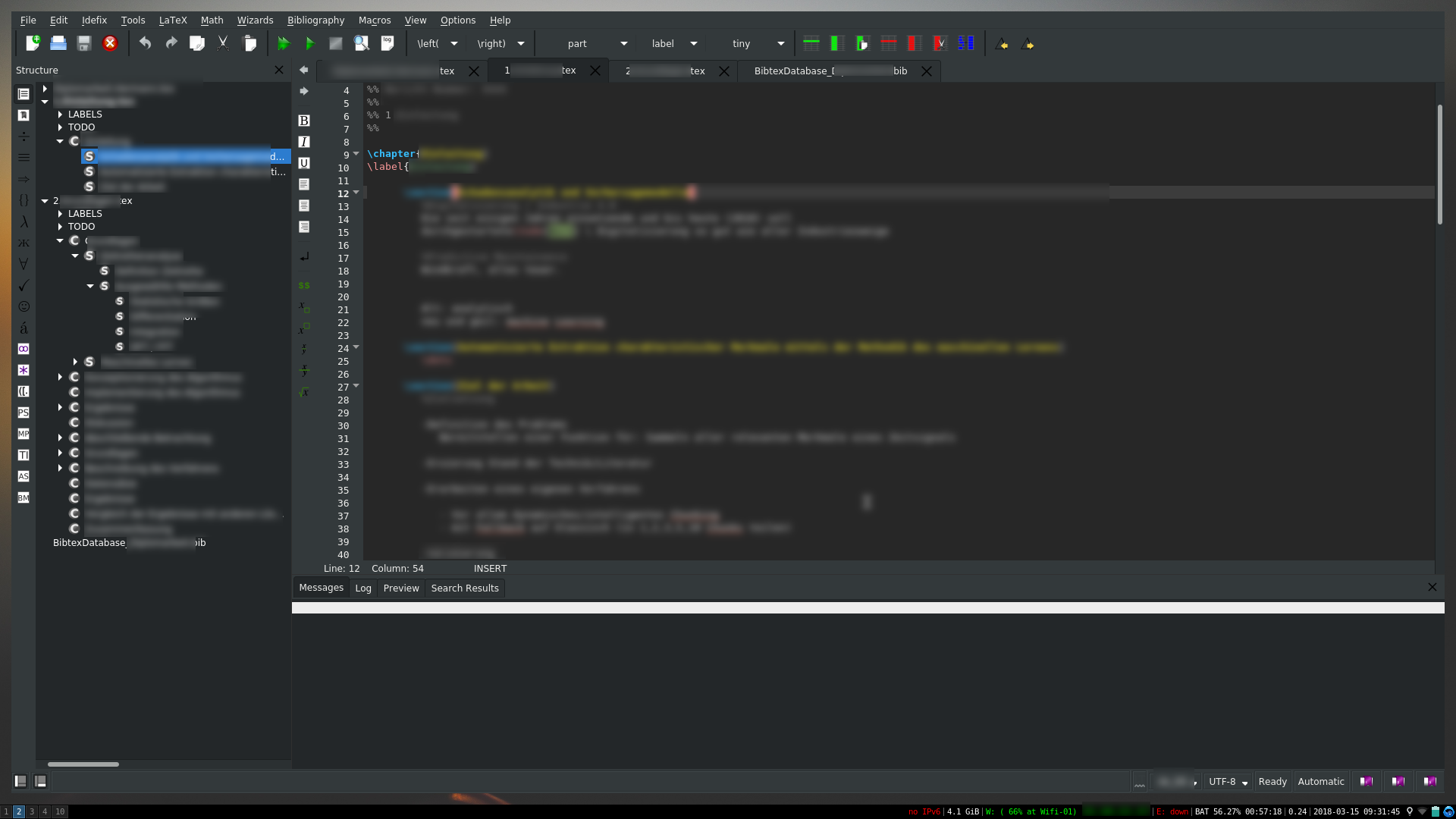Open the Macros menu
The height and width of the screenshot is (819, 1456).
[375, 20]
